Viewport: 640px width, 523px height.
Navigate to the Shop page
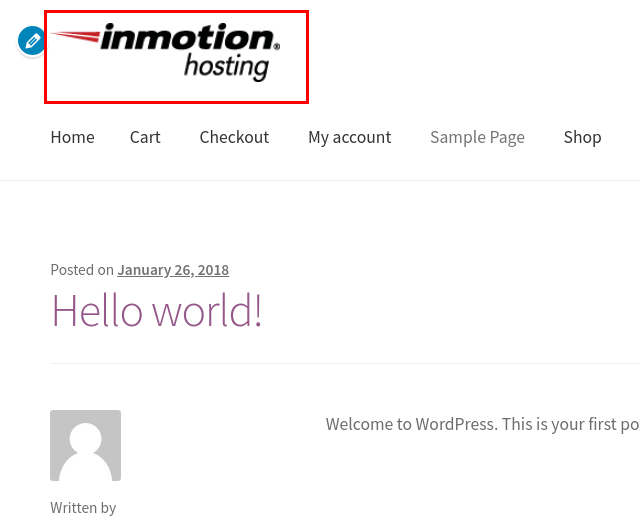[582, 137]
